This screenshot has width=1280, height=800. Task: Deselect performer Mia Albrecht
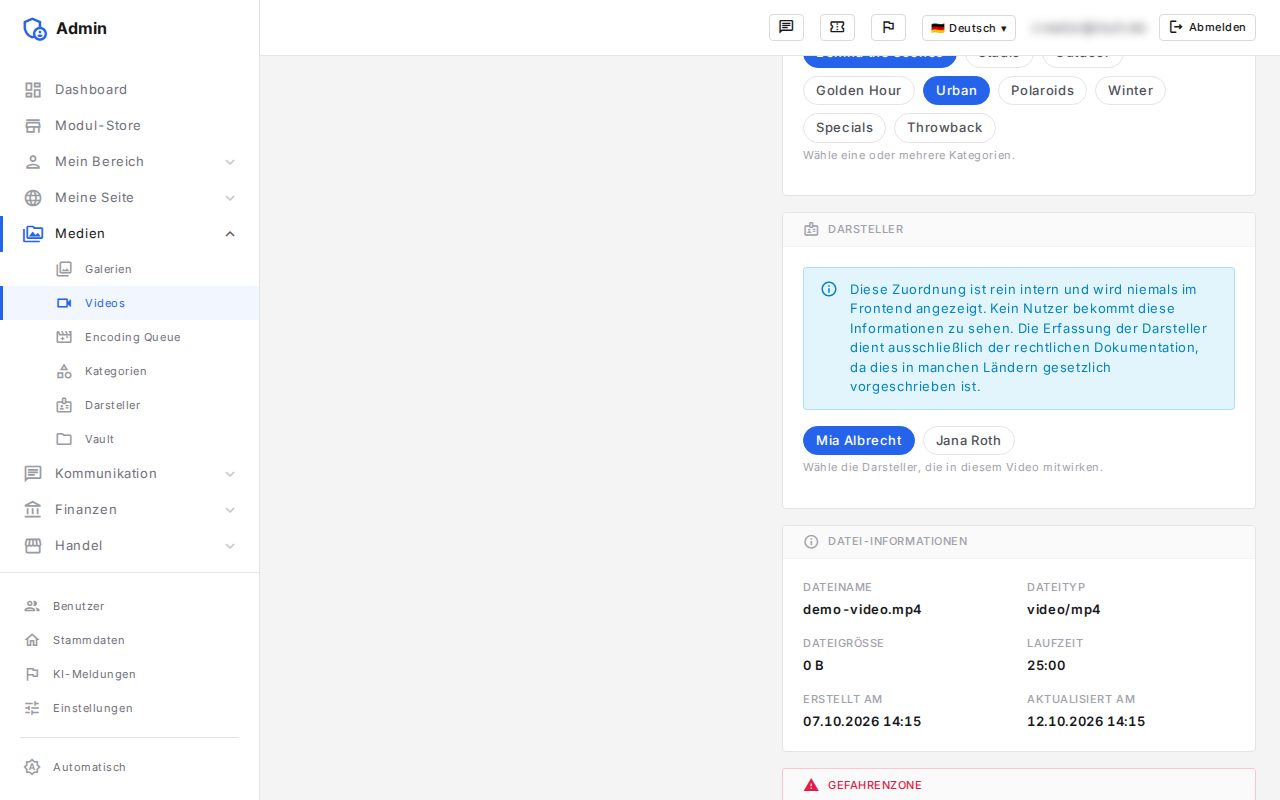(858, 440)
